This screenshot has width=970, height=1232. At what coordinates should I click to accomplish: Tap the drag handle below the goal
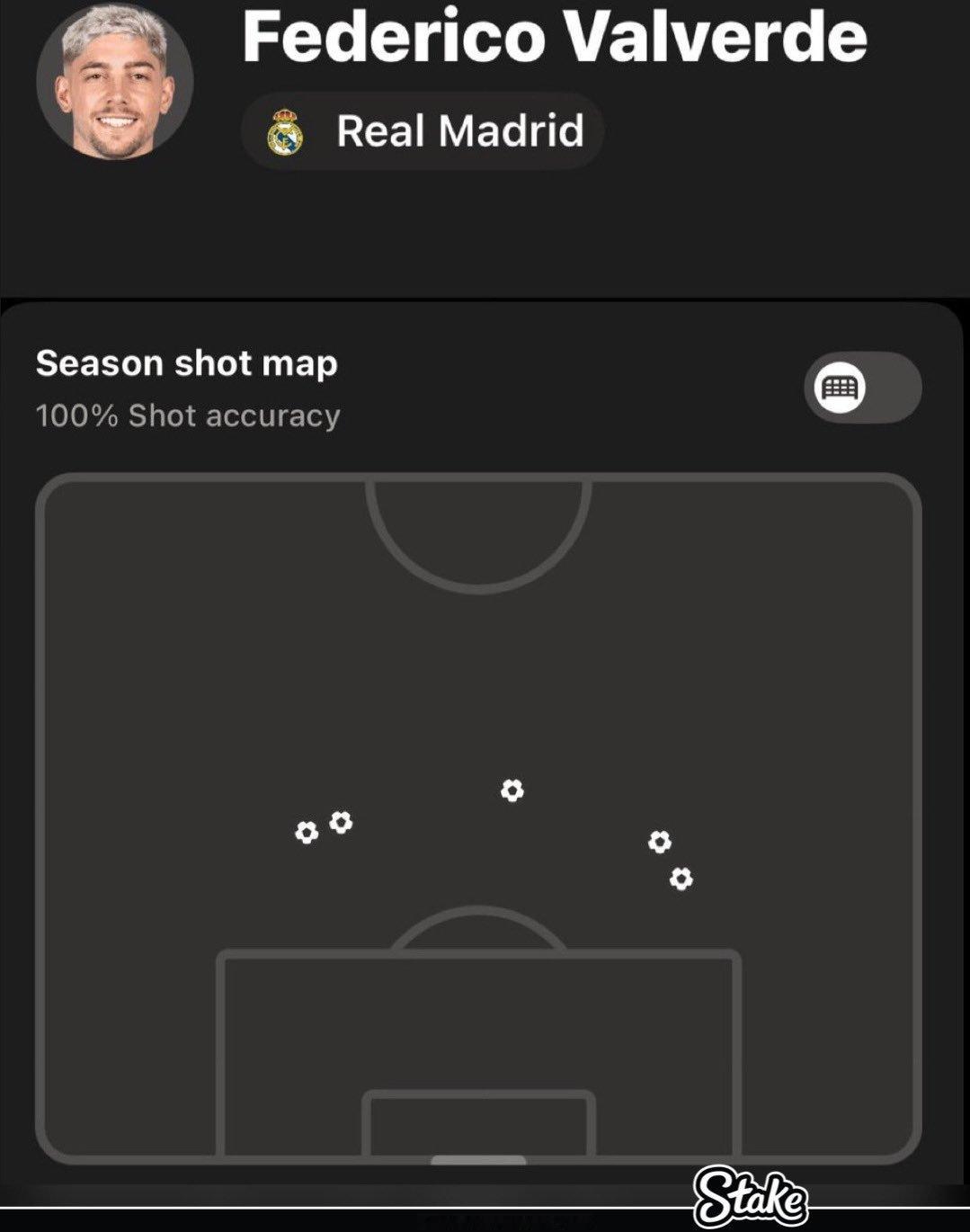pos(478,1160)
